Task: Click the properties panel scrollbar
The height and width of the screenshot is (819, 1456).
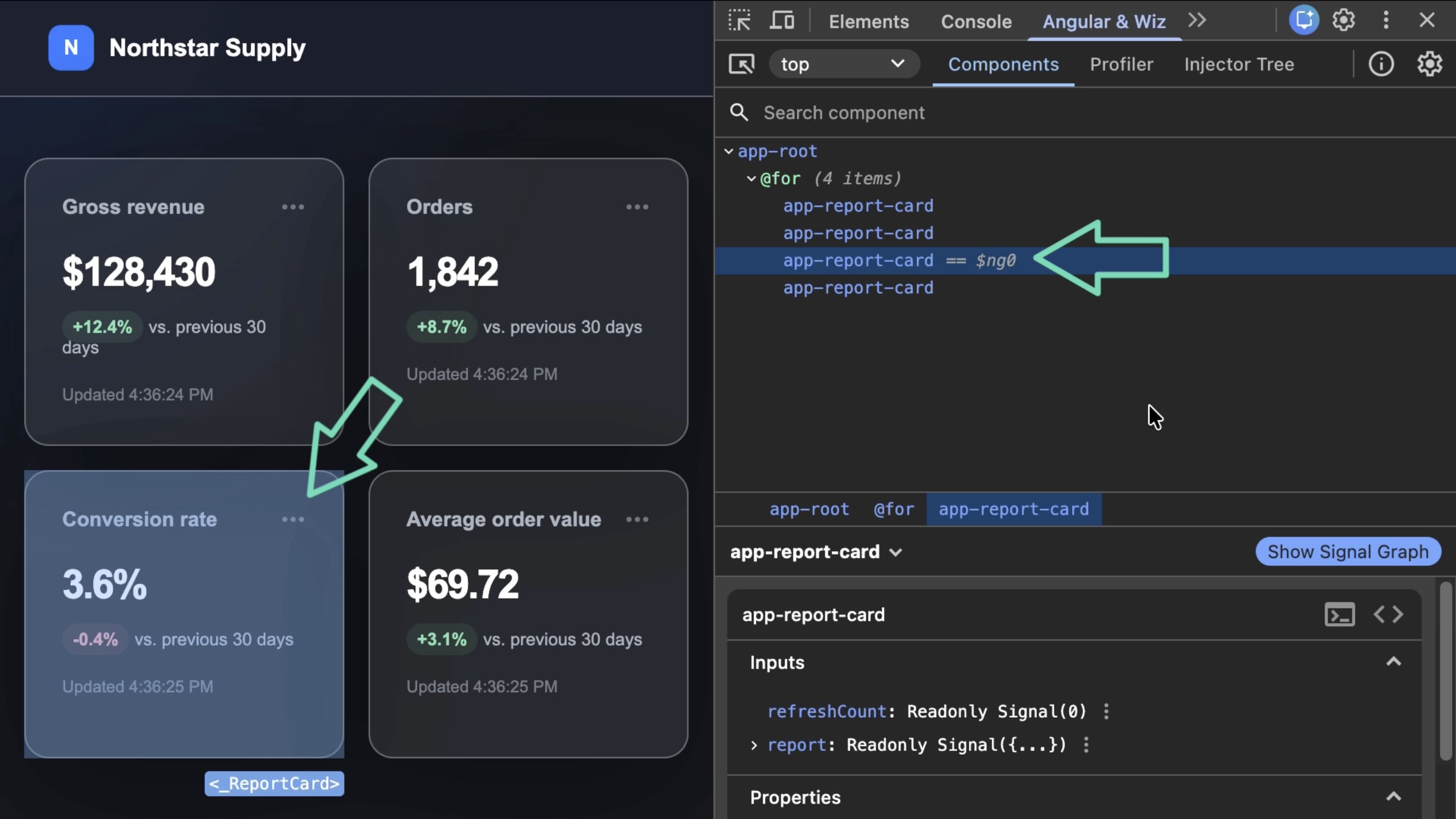Action: pos(1446,671)
